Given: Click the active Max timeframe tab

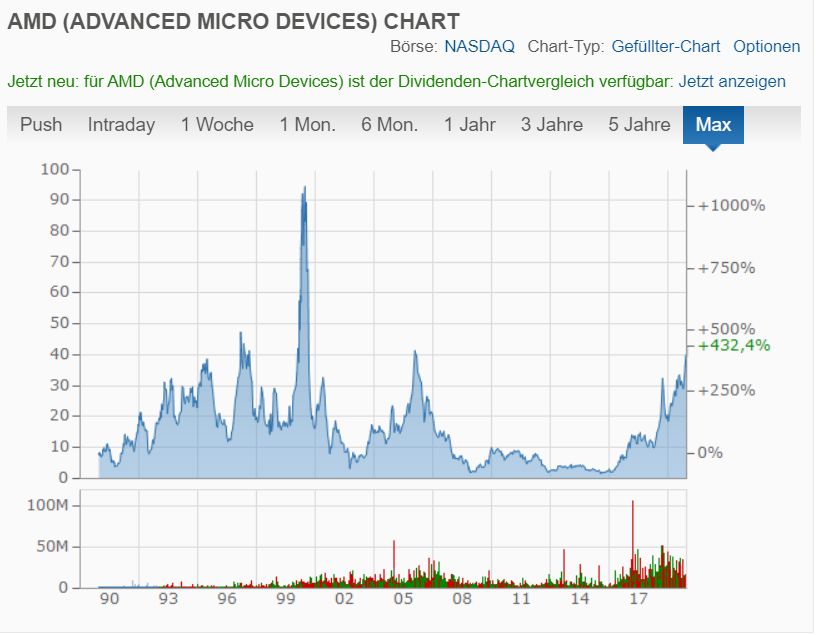Looking at the screenshot, I should coord(713,125).
